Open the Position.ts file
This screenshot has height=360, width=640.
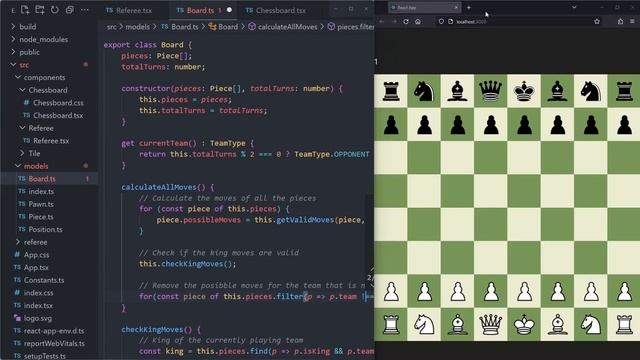[45, 229]
